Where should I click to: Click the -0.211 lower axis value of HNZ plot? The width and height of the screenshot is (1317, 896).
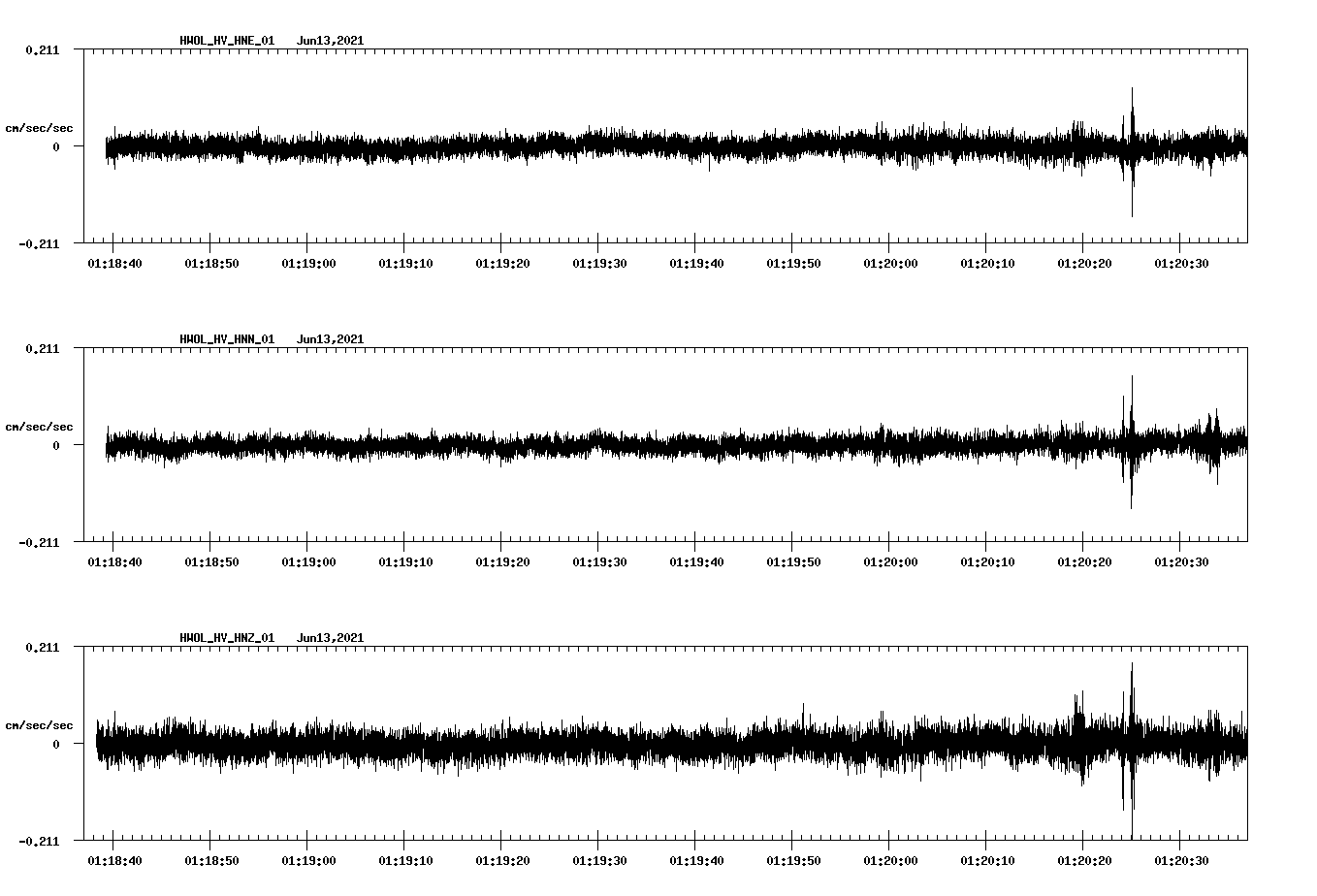click(x=39, y=842)
